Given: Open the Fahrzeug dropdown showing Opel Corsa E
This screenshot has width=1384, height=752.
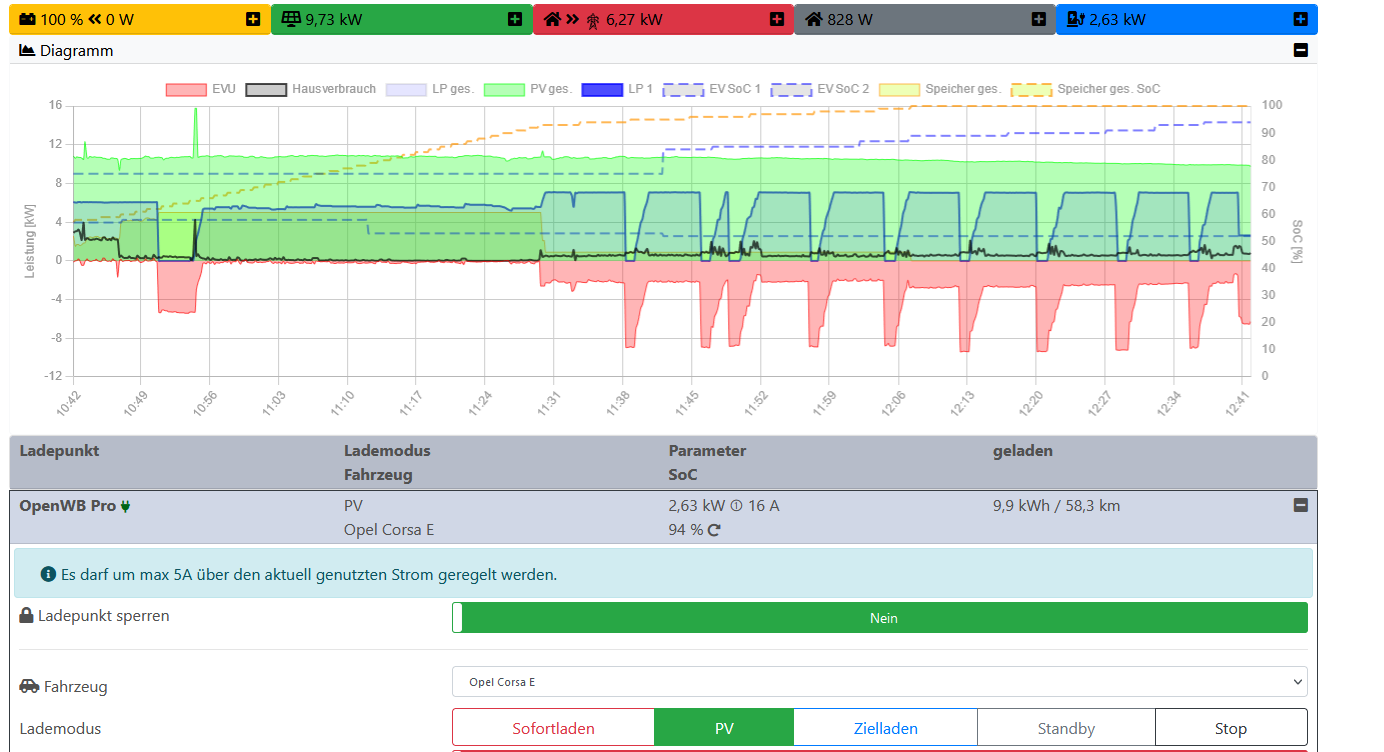Looking at the screenshot, I should point(879,682).
